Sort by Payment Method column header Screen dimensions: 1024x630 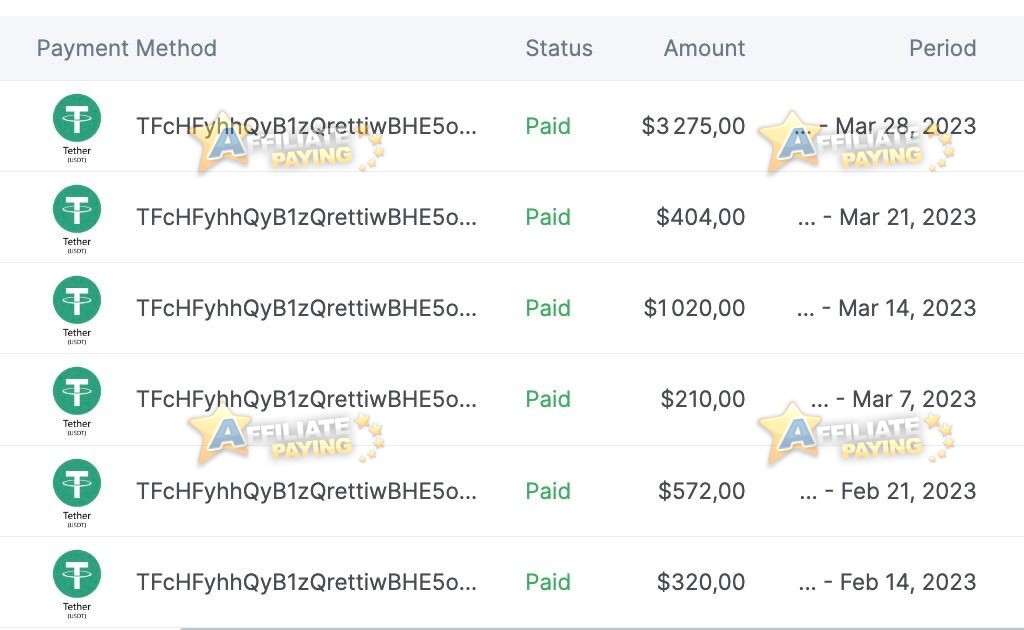[x=127, y=48]
